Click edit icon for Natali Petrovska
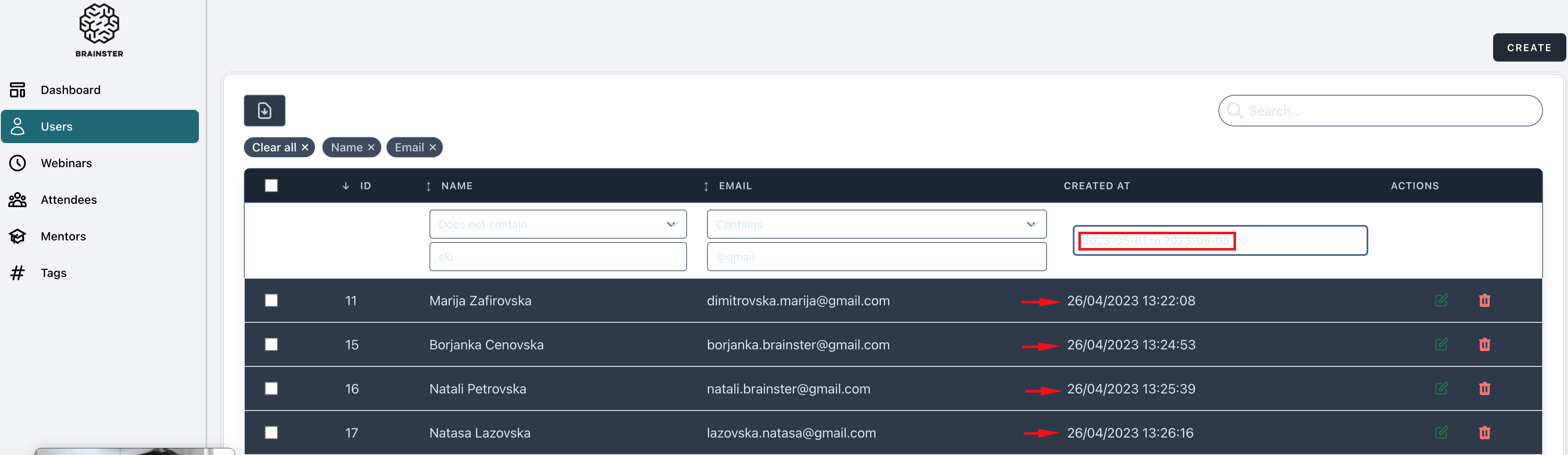This screenshot has height=455, width=1568. pyautogui.click(x=1441, y=389)
